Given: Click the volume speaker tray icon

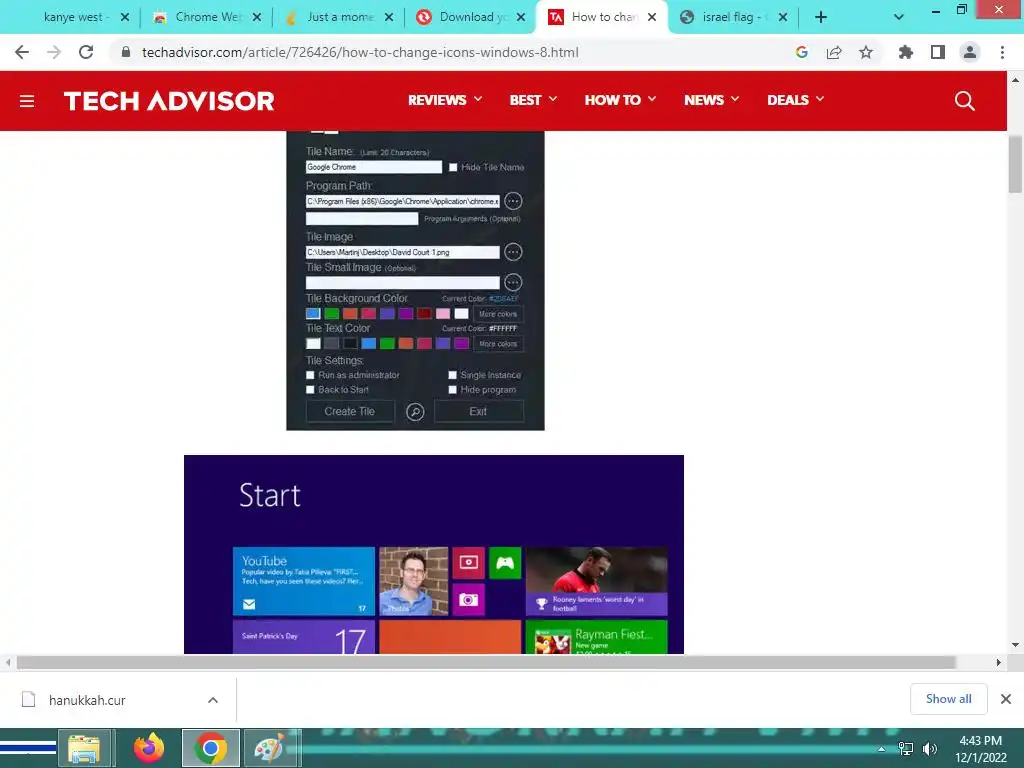Looking at the screenshot, I should (929, 749).
